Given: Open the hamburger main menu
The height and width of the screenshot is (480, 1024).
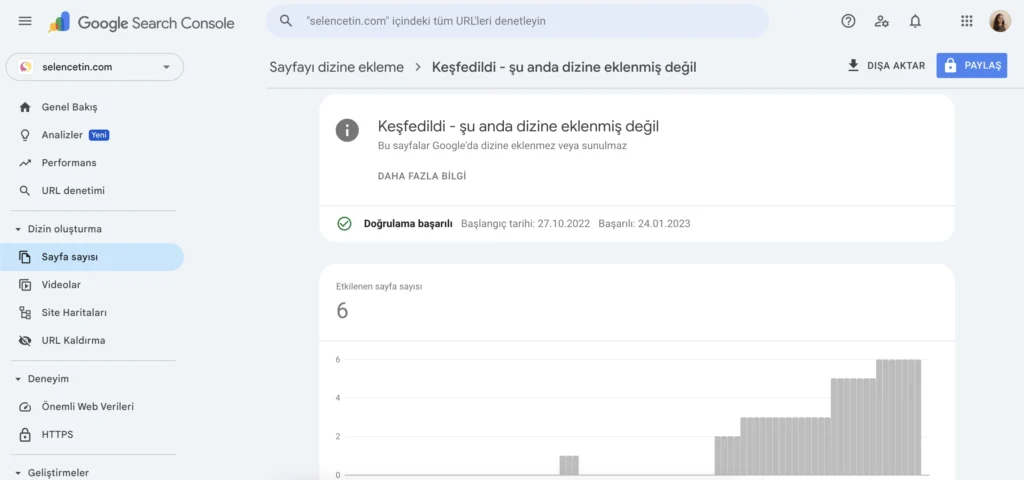Looking at the screenshot, I should (x=25, y=21).
